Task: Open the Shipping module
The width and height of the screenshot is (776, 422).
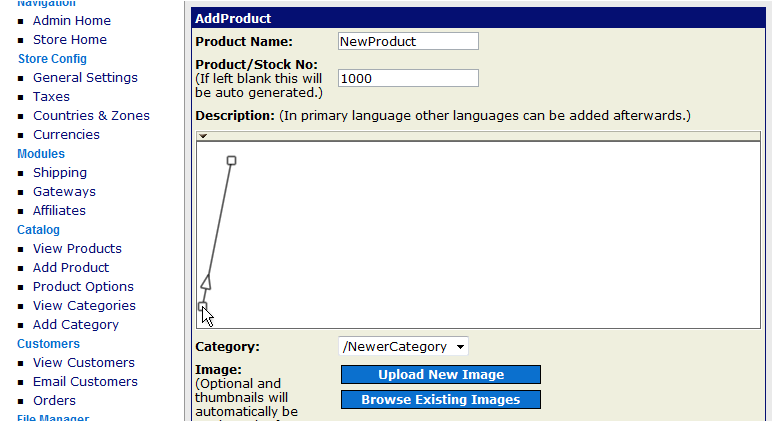Action: (x=60, y=172)
